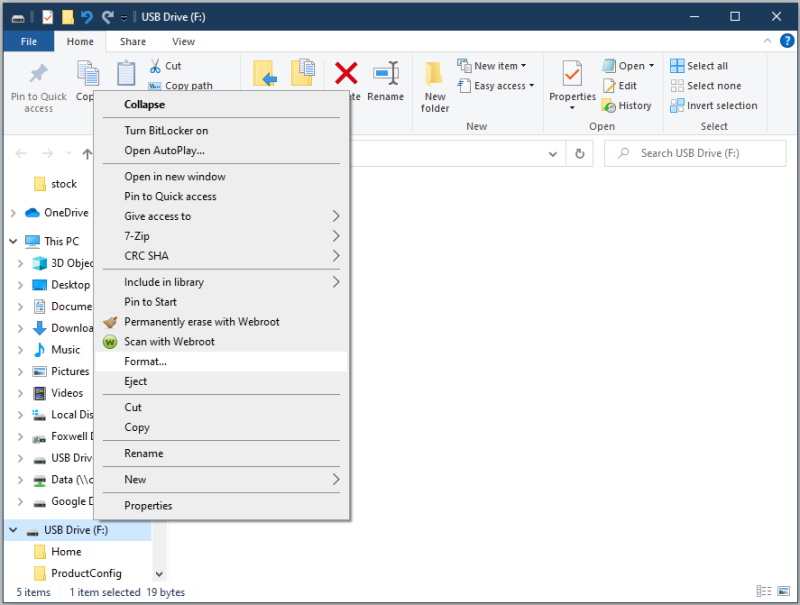Switch to the View ribbon tab
This screenshot has height=605, width=800.
183,42
